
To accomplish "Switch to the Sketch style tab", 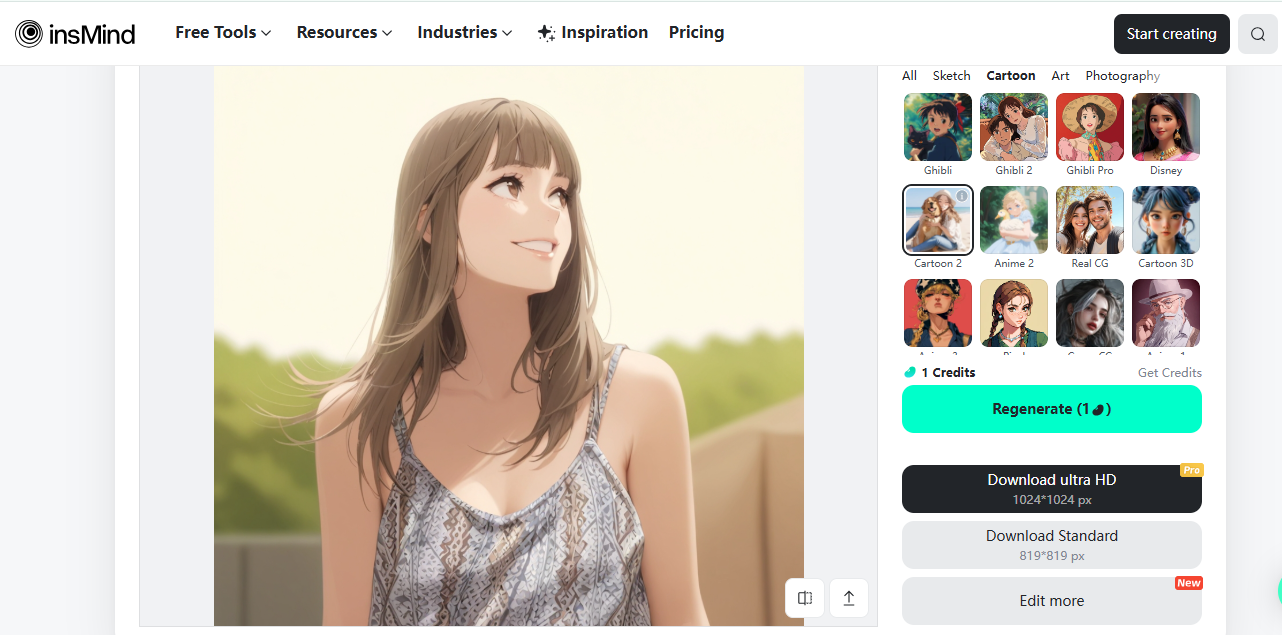I will coord(951,75).
